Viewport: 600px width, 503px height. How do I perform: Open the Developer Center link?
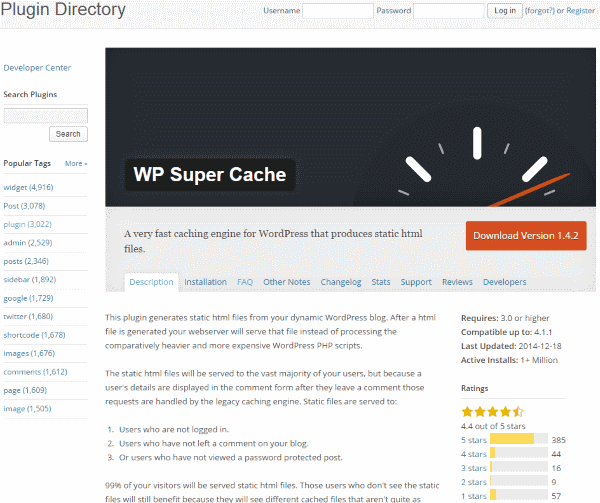[x=37, y=68]
